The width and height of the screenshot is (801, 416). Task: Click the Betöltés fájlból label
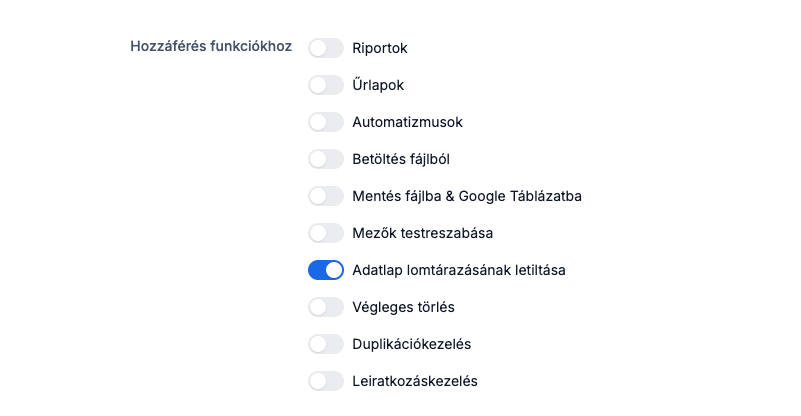(x=408, y=159)
